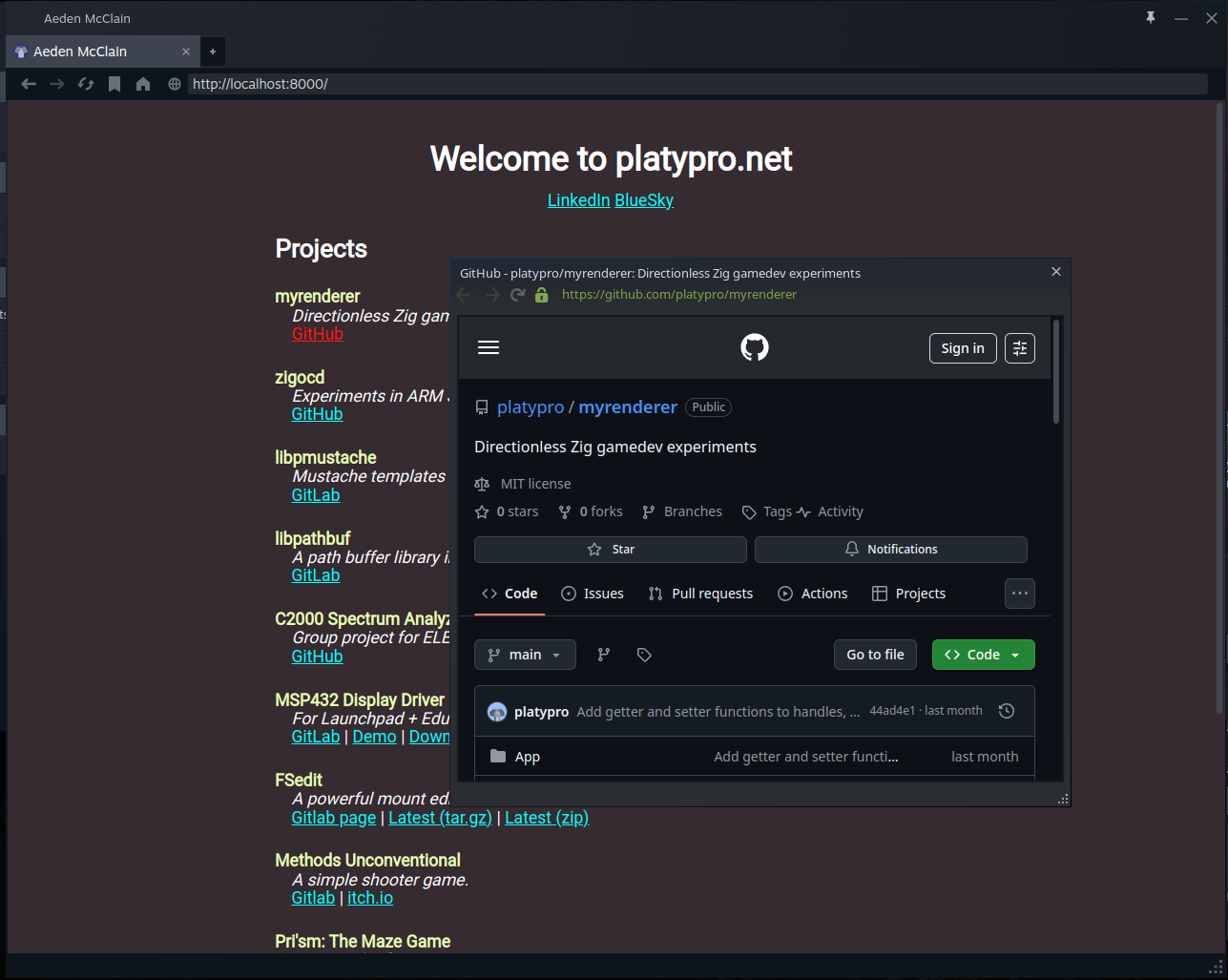Click the main page vertical scrollbar
The image size is (1228, 980).
pyautogui.click(x=1220, y=410)
